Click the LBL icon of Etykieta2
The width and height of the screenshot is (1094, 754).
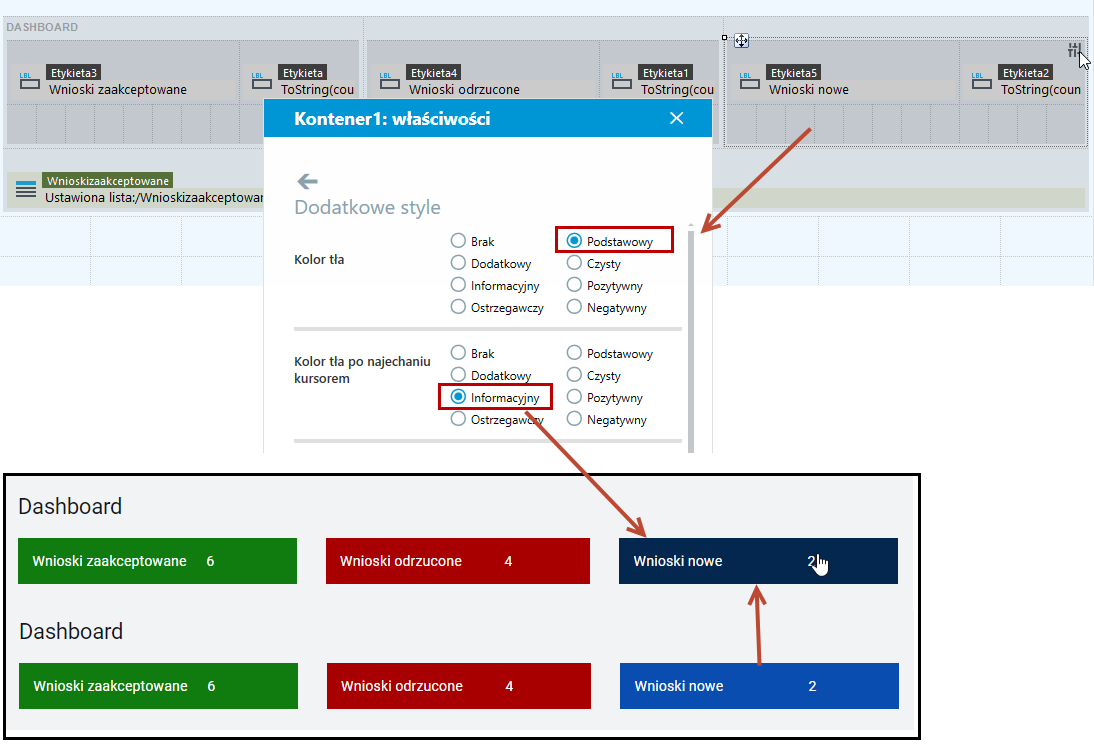point(982,81)
